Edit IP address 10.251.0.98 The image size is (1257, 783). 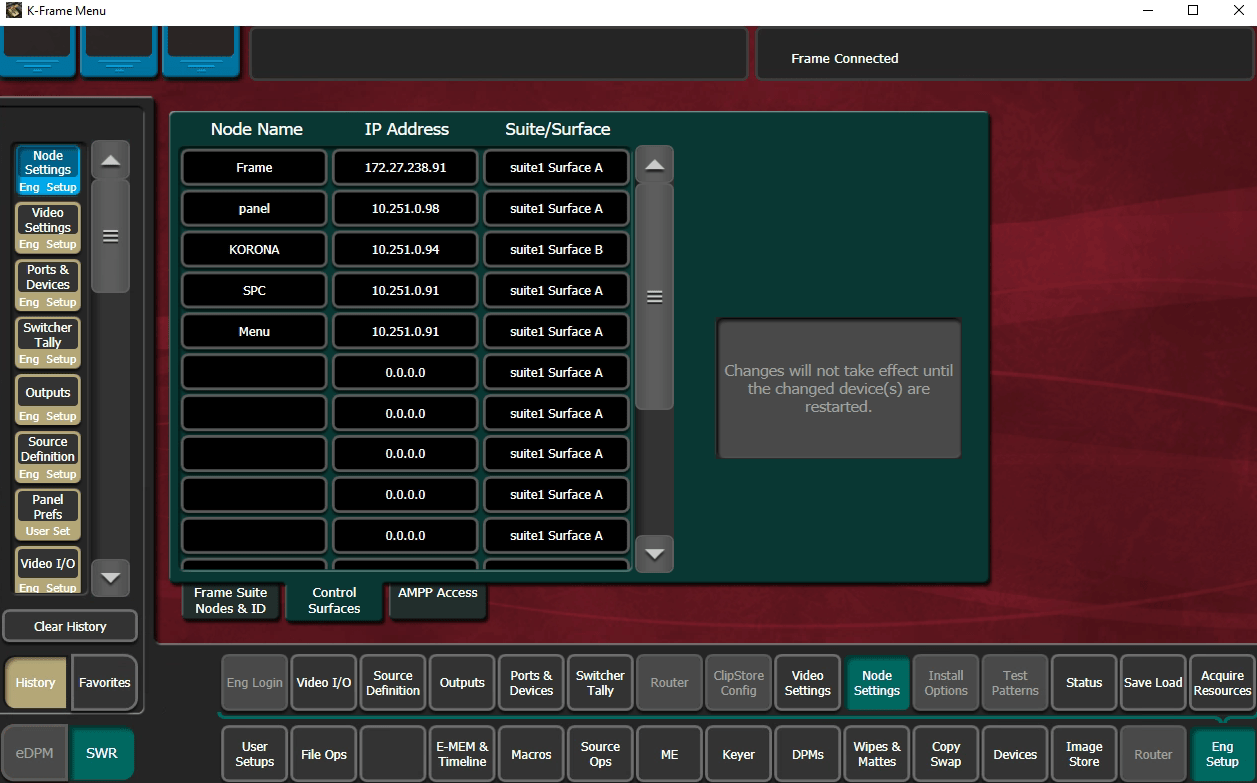(405, 209)
